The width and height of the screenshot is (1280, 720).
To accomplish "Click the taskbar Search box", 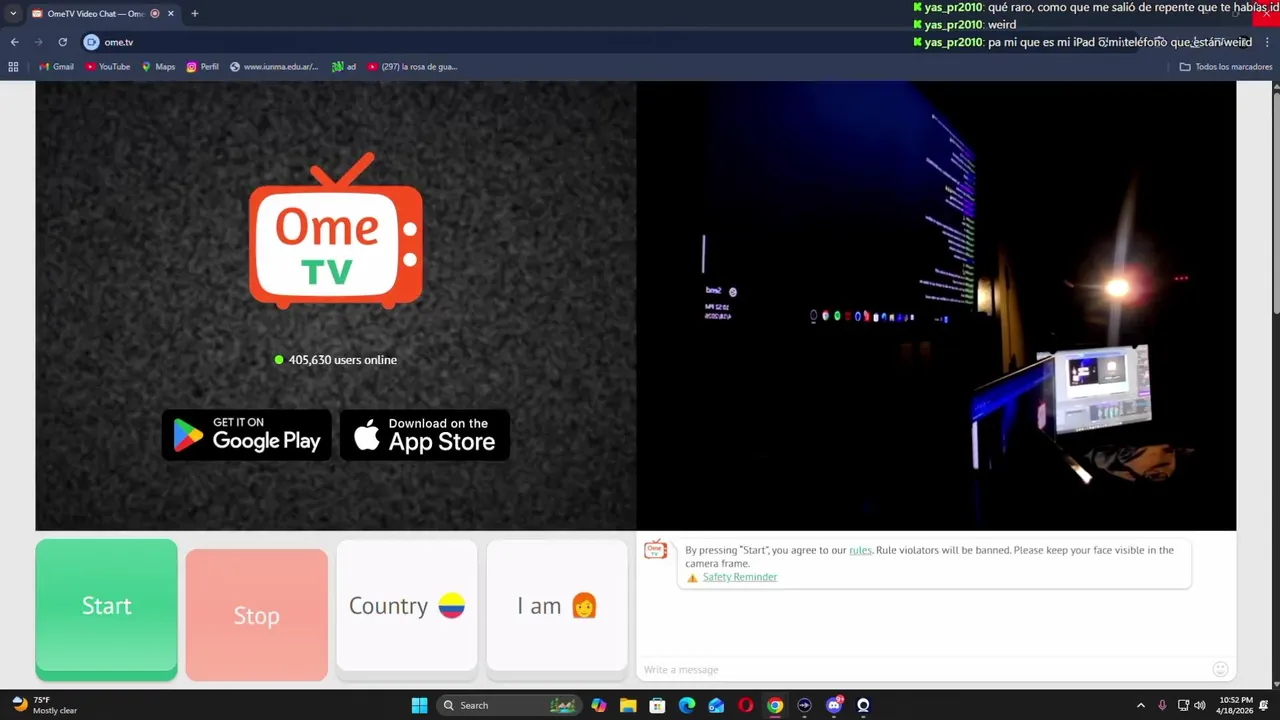I will (509, 705).
